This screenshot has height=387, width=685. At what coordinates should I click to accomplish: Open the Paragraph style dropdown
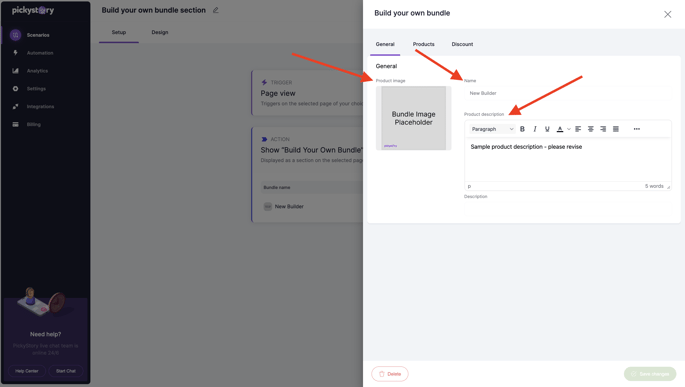(492, 129)
